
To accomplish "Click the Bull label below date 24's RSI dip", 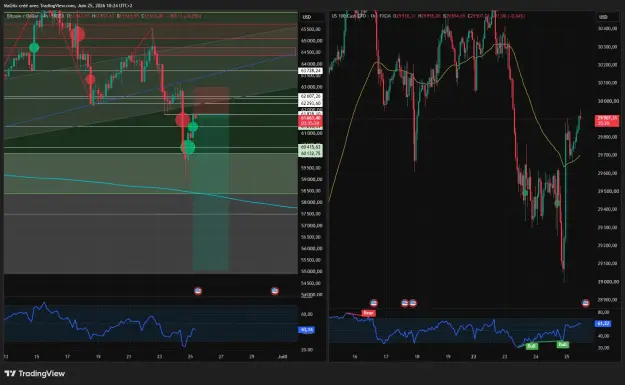I will pos(532,346).
